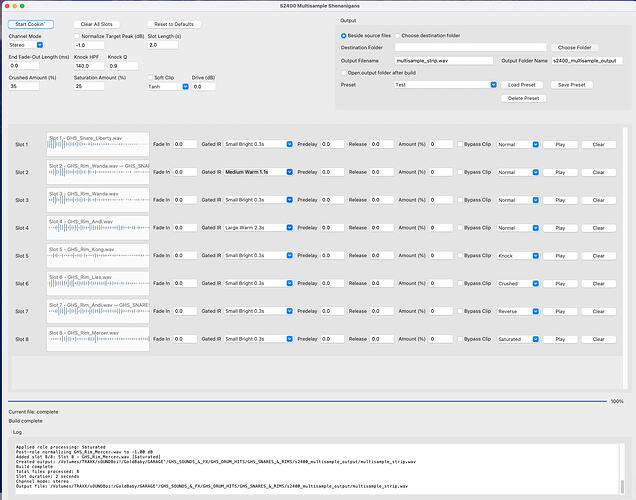Click the slots list vertical scrollbar
Image resolution: width=636 pixels, height=500 pixels.
point(625,258)
